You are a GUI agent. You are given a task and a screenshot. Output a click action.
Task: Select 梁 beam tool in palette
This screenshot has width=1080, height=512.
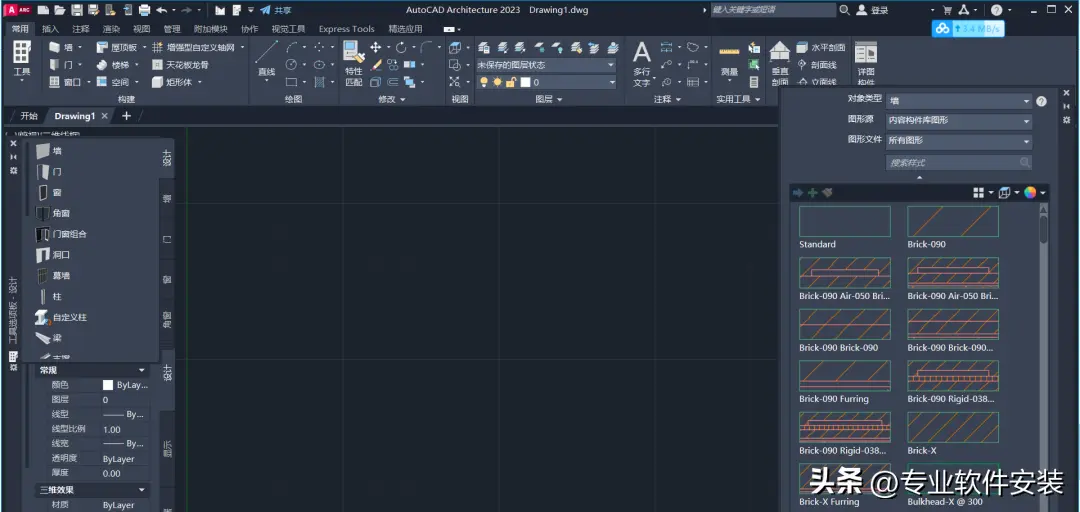point(48,338)
